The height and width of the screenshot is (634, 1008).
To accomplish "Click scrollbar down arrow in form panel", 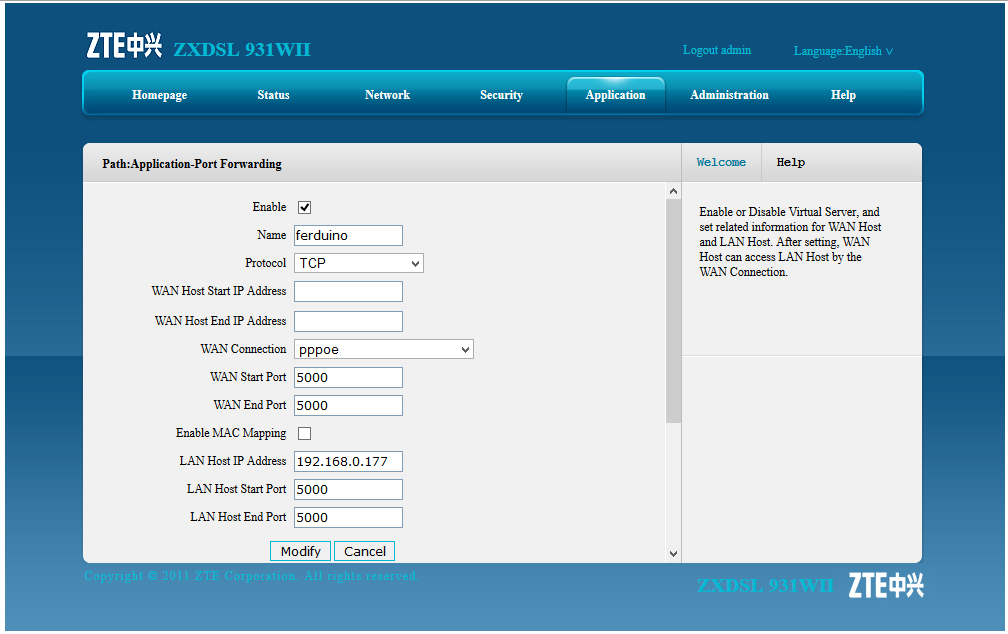I will (673, 553).
